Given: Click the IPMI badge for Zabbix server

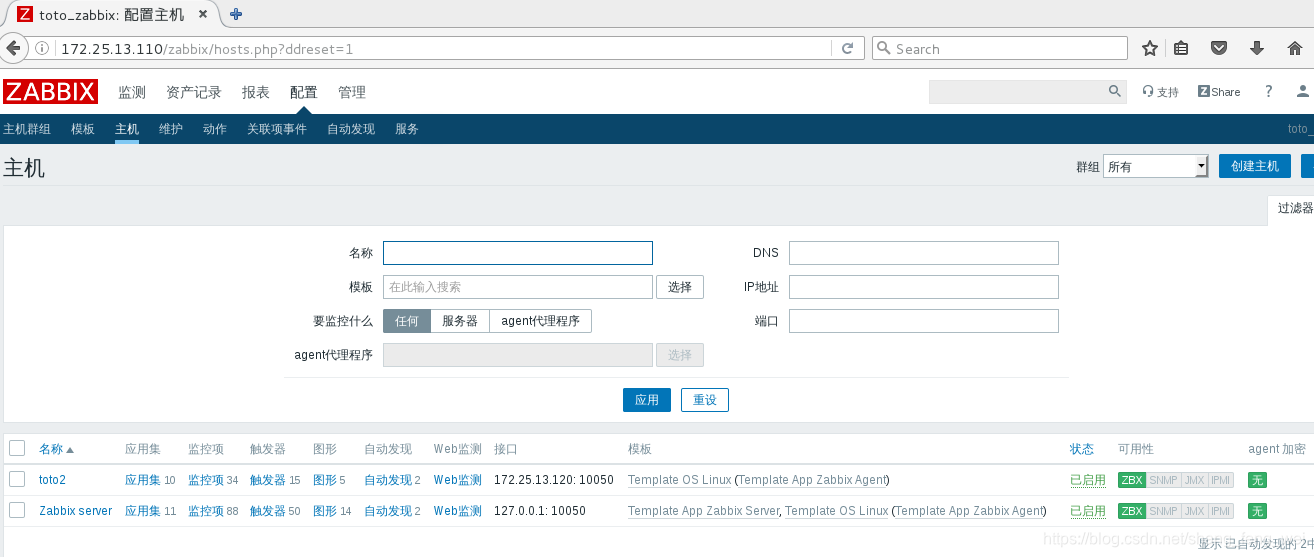Looking at the screenshot, I should point(1220,511).
